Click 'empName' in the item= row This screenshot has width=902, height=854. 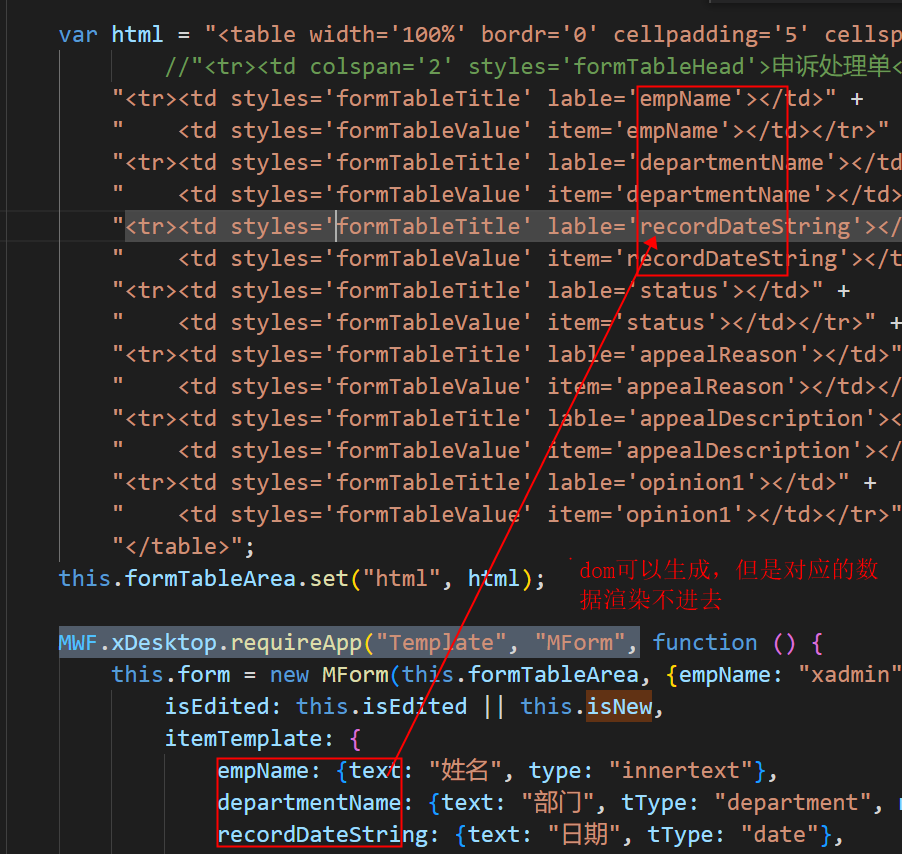(x=672, y=131)
